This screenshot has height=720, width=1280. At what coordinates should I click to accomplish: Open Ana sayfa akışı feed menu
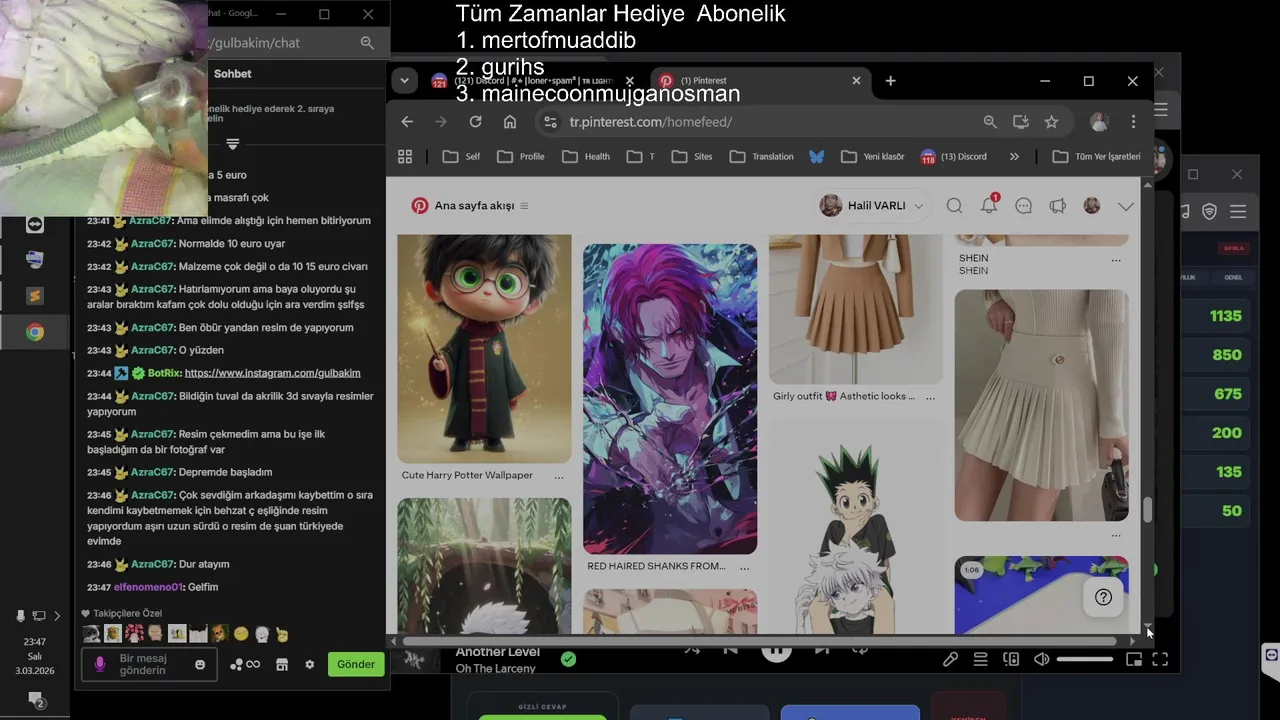tap(524, 206)
